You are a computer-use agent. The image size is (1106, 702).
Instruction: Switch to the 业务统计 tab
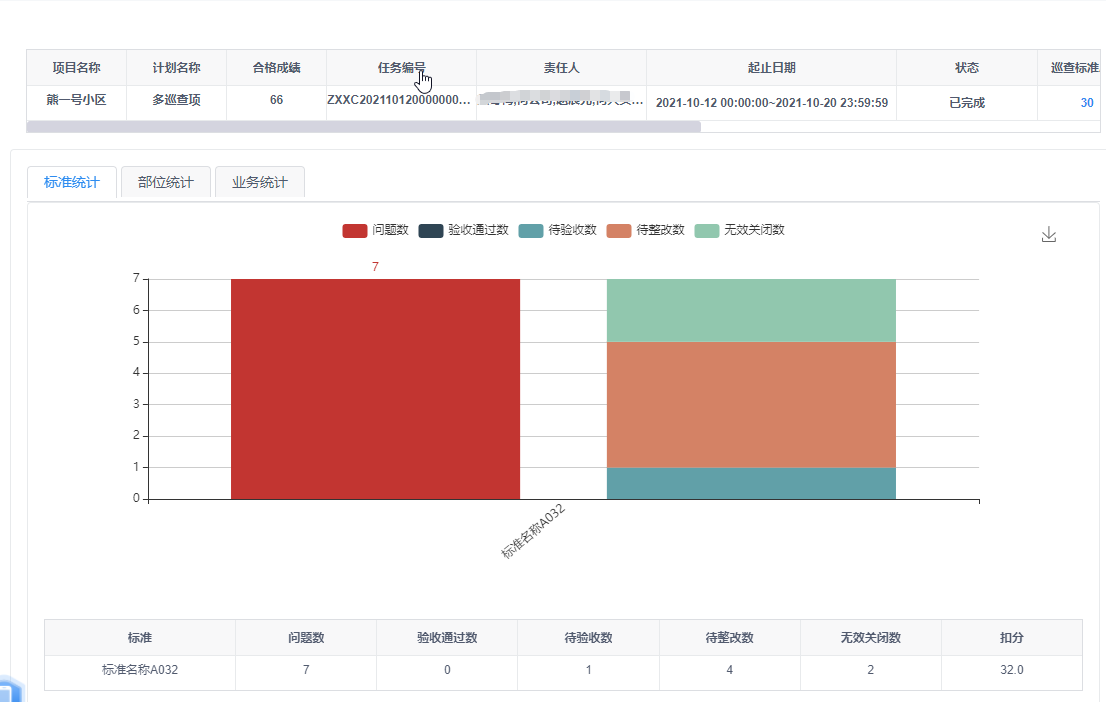point(260,182)
